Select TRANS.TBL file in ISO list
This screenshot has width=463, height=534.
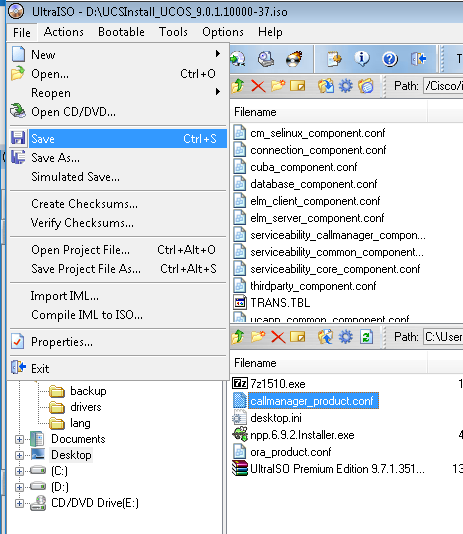point(280,303)
